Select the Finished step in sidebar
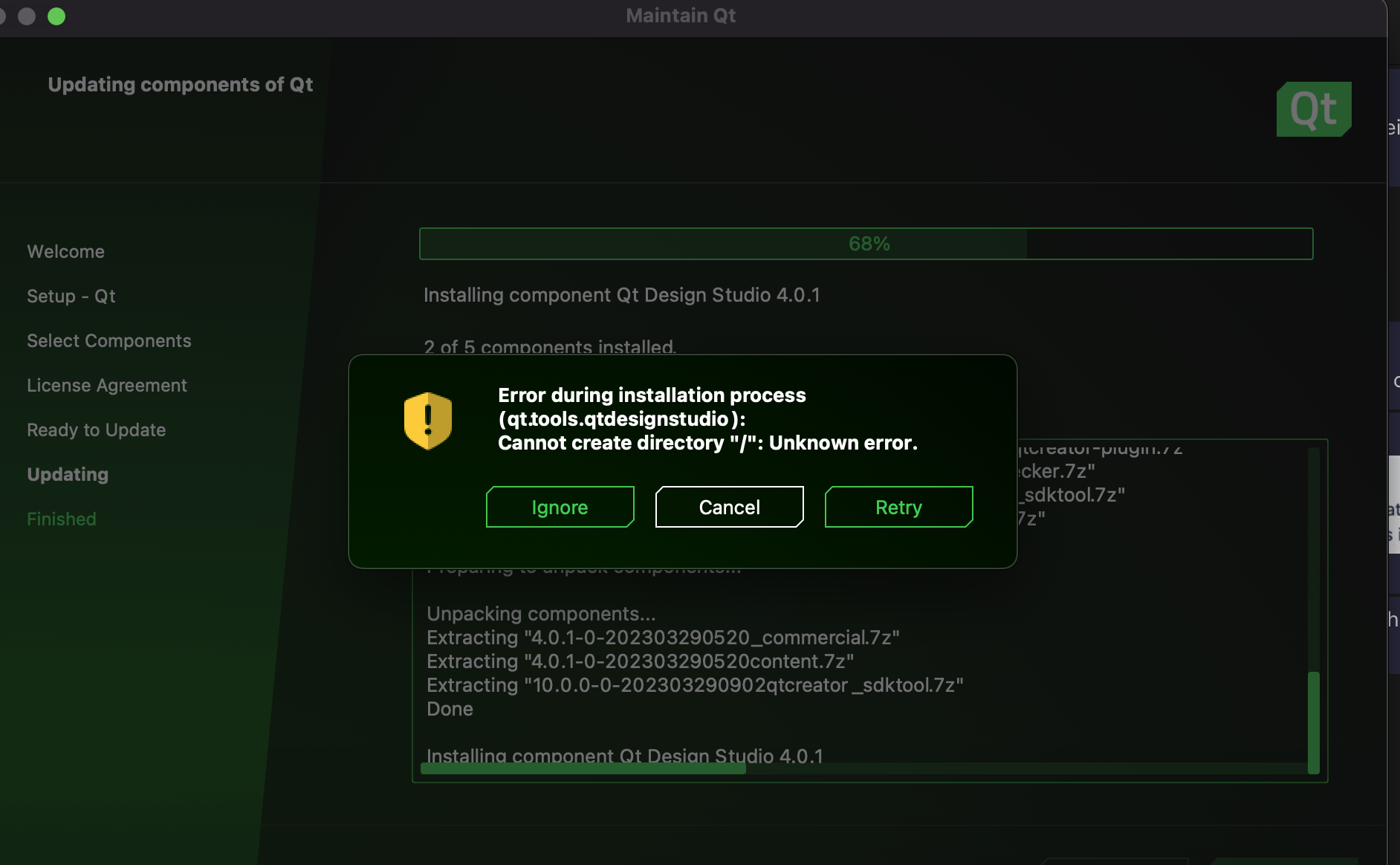 pos(62,519)
